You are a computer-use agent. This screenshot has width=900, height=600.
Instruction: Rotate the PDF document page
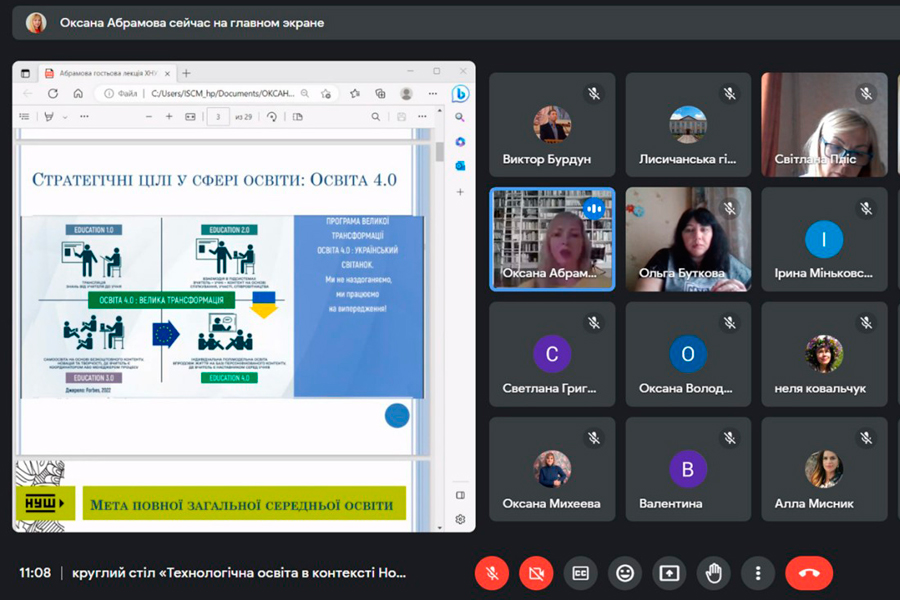point(272,117)
